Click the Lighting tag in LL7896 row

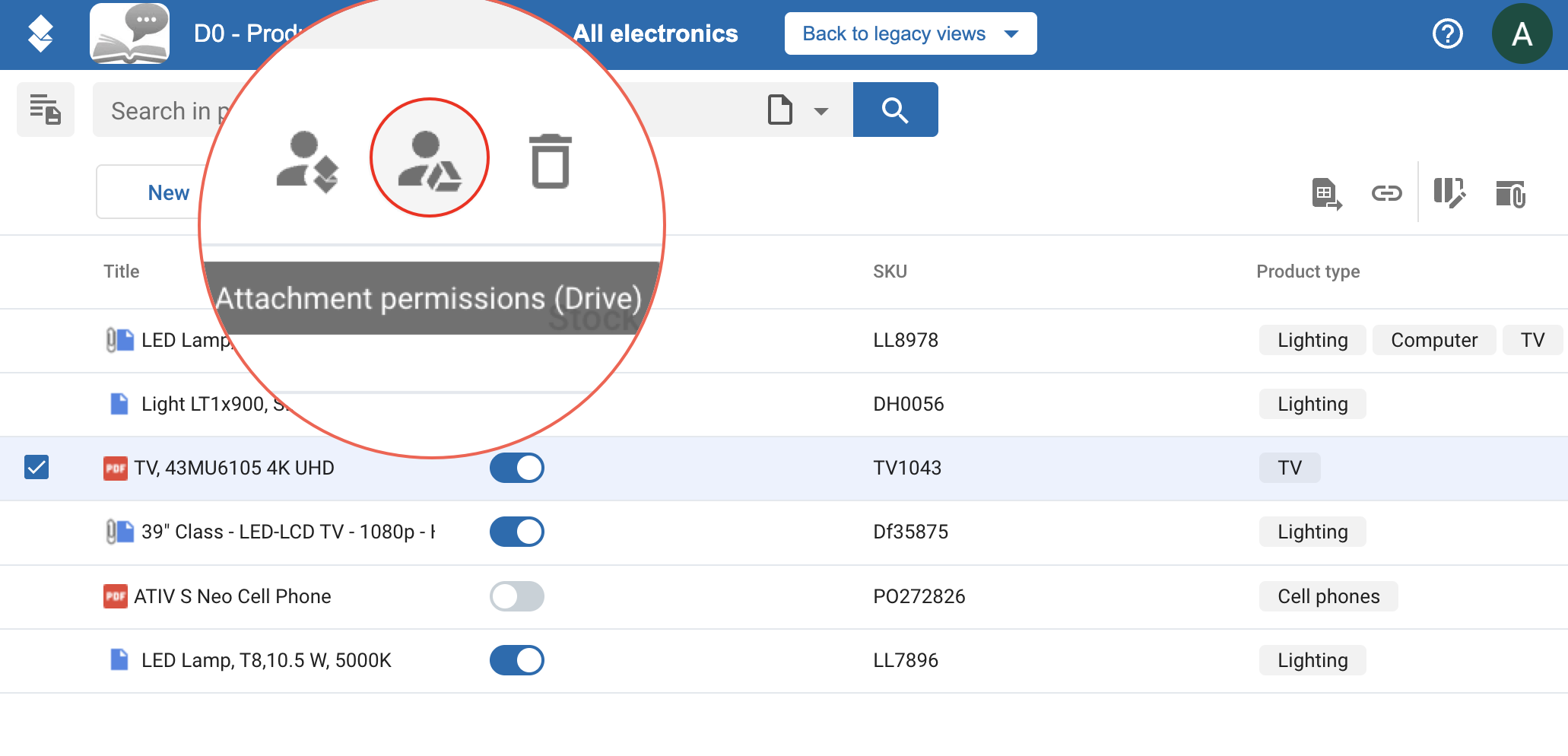click(x=1312, y=660)
